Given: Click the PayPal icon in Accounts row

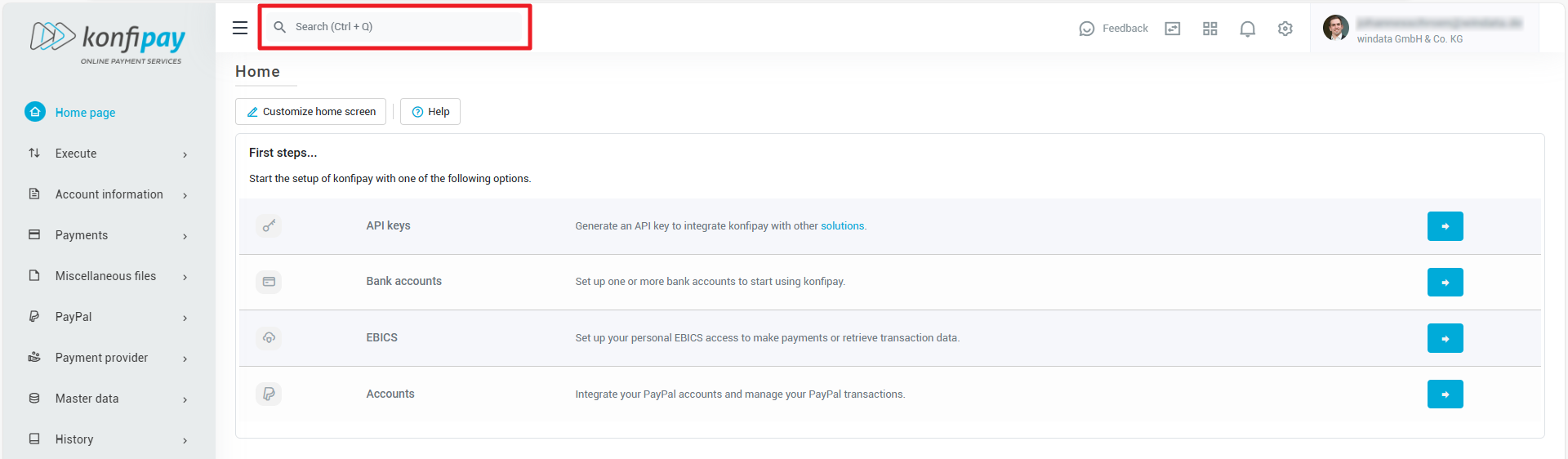Looking at the screenshot, I should coord(269,394).
